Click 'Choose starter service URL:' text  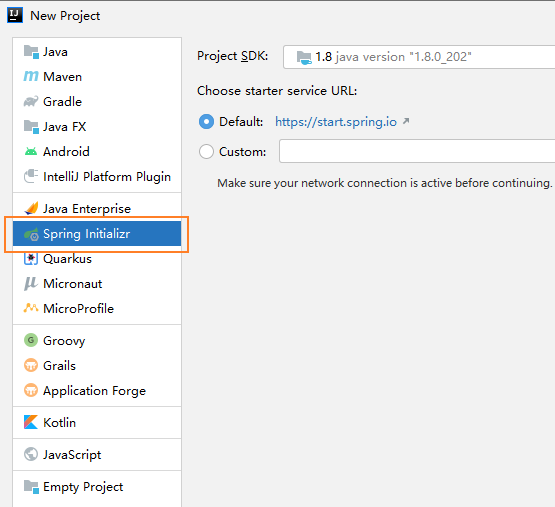click(277, 91)
